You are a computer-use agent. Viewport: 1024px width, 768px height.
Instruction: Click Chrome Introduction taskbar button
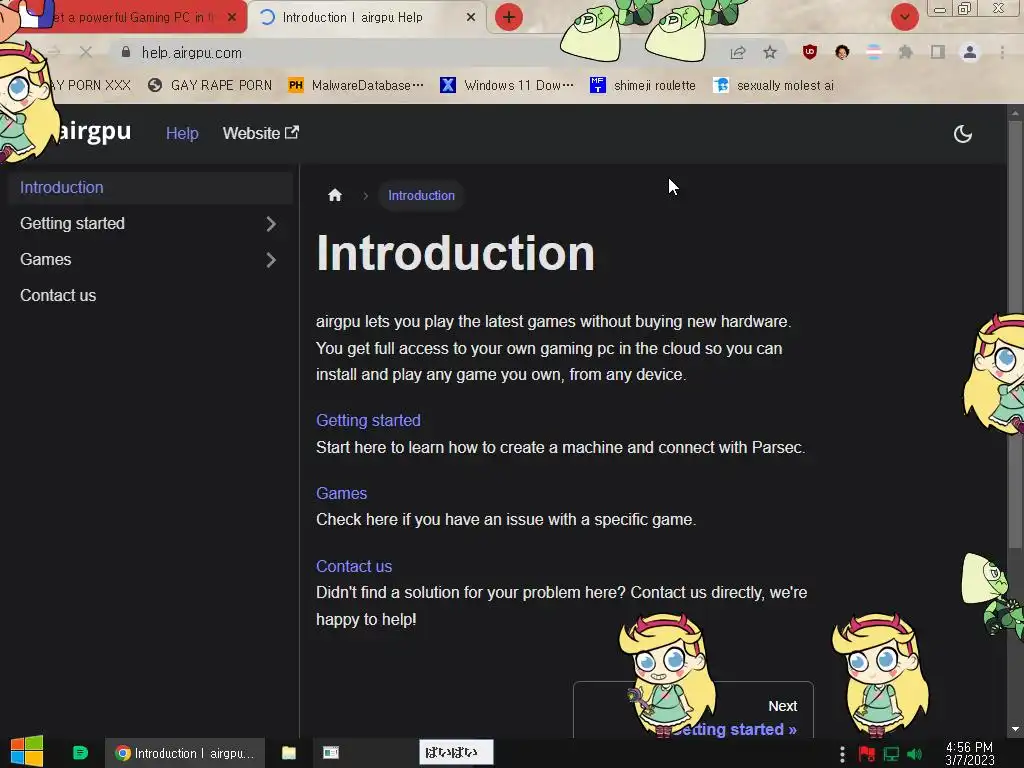pos(185,753)
